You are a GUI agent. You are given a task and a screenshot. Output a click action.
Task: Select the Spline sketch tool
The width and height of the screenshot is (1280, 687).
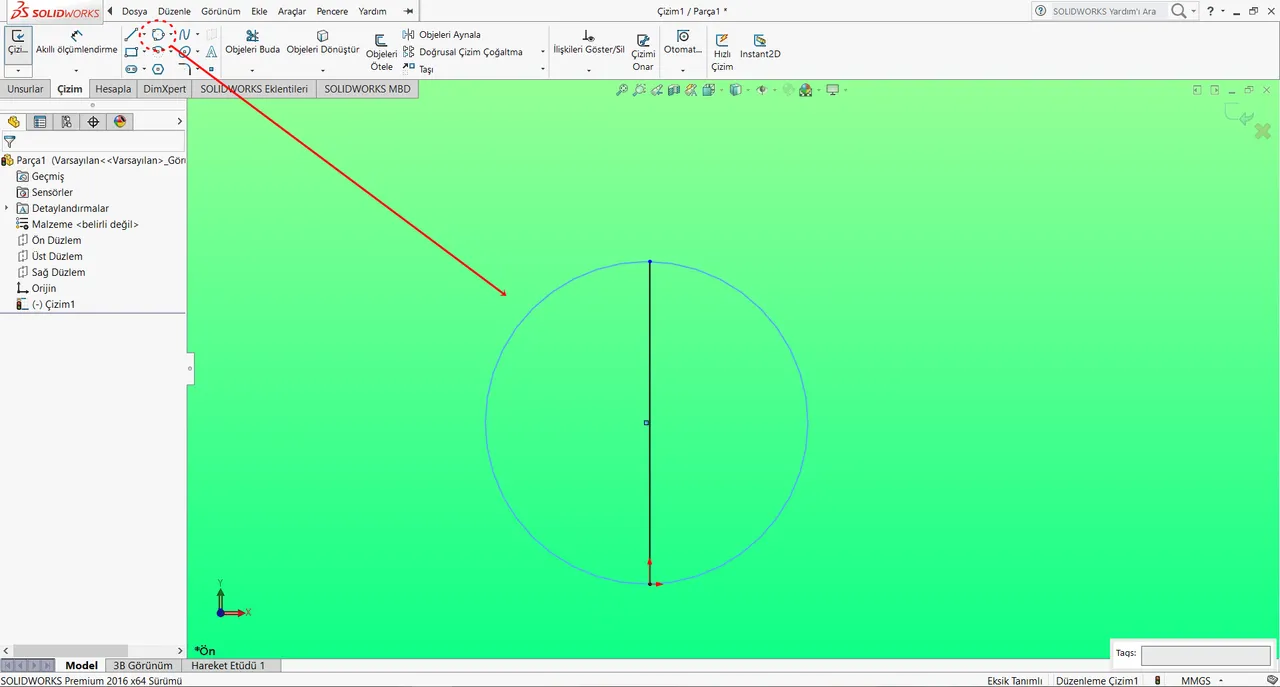click(x=184, y=35)
